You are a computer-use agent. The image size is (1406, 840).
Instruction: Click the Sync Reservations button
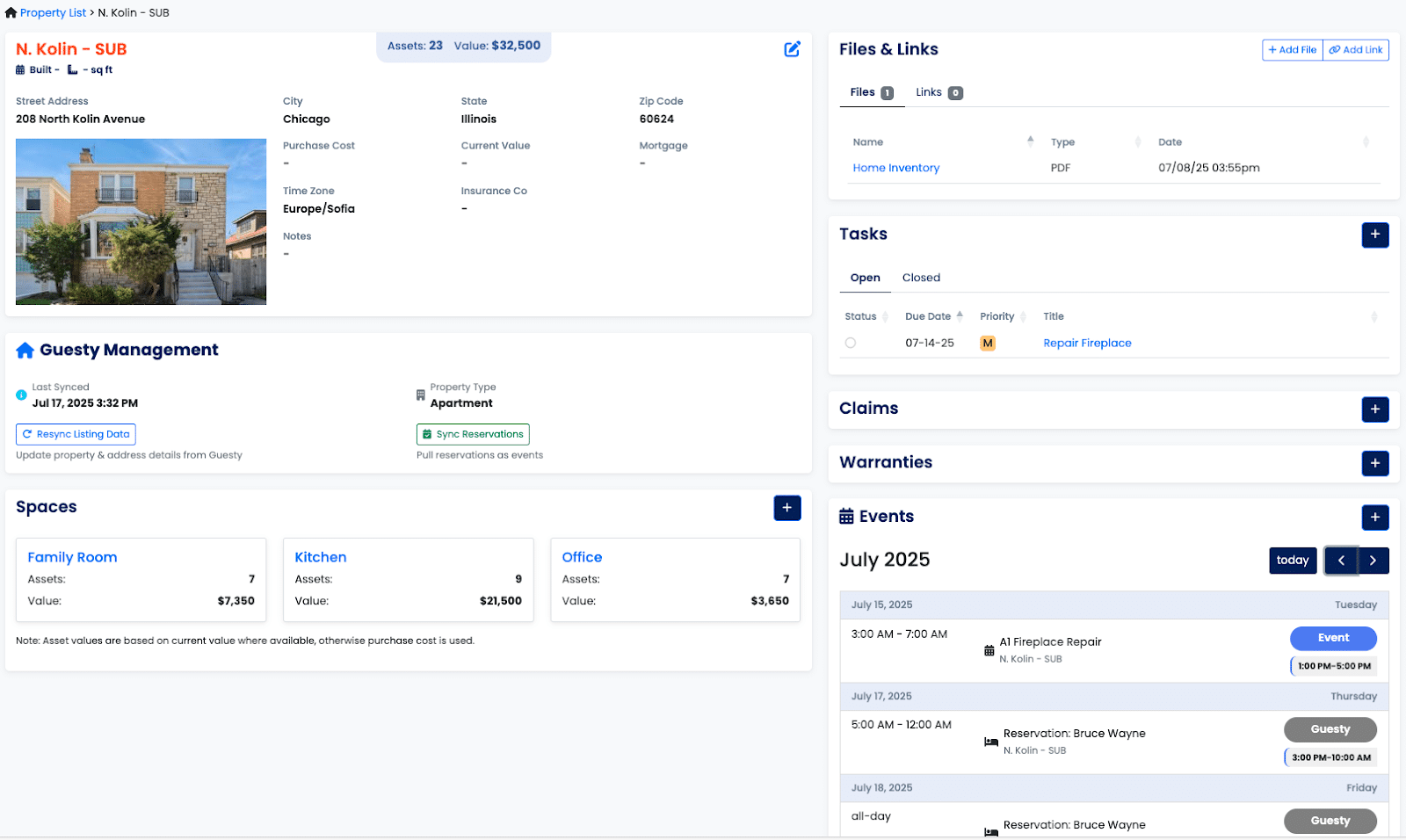tap(473, 434)
